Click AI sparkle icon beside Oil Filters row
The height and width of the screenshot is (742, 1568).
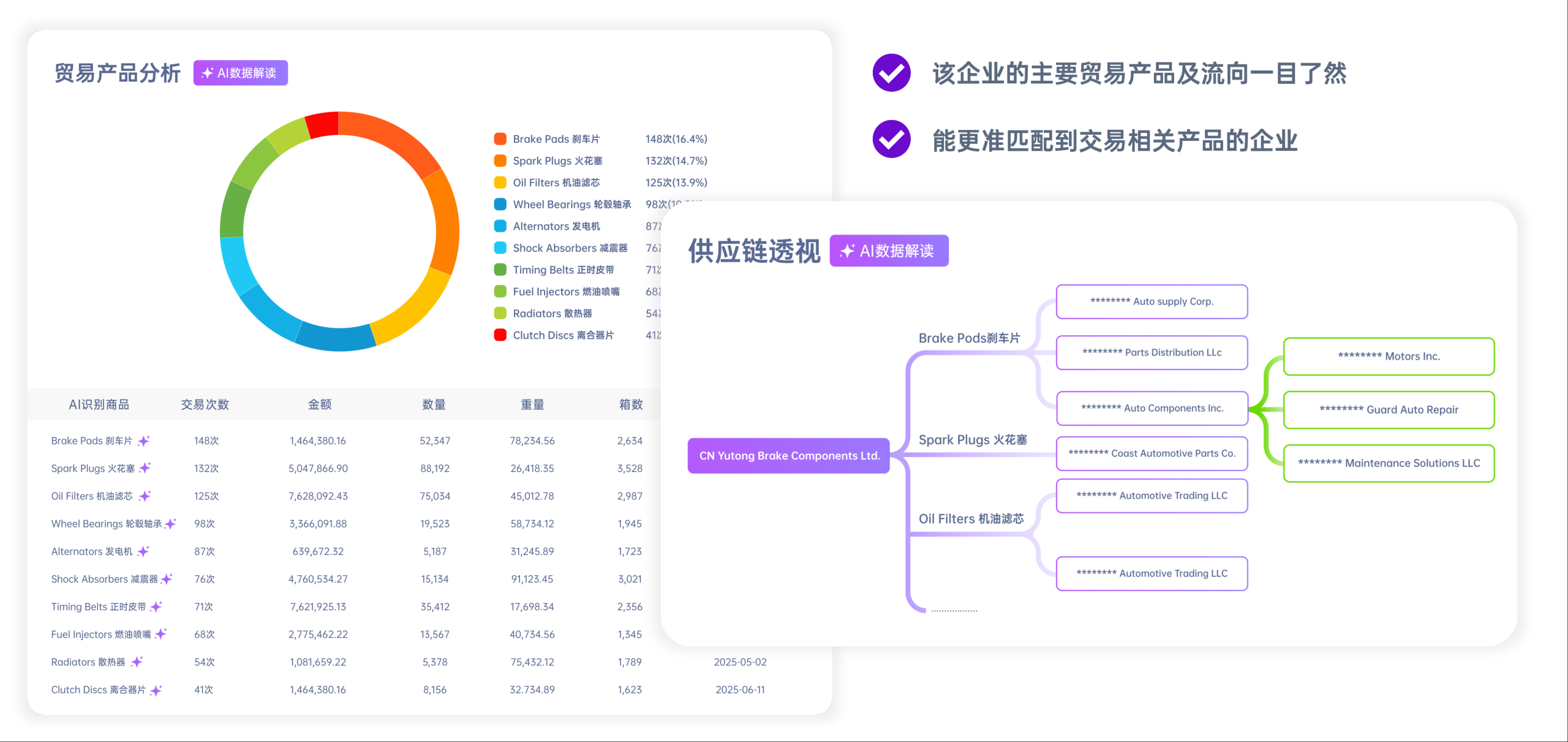click(x=145, y=496)
